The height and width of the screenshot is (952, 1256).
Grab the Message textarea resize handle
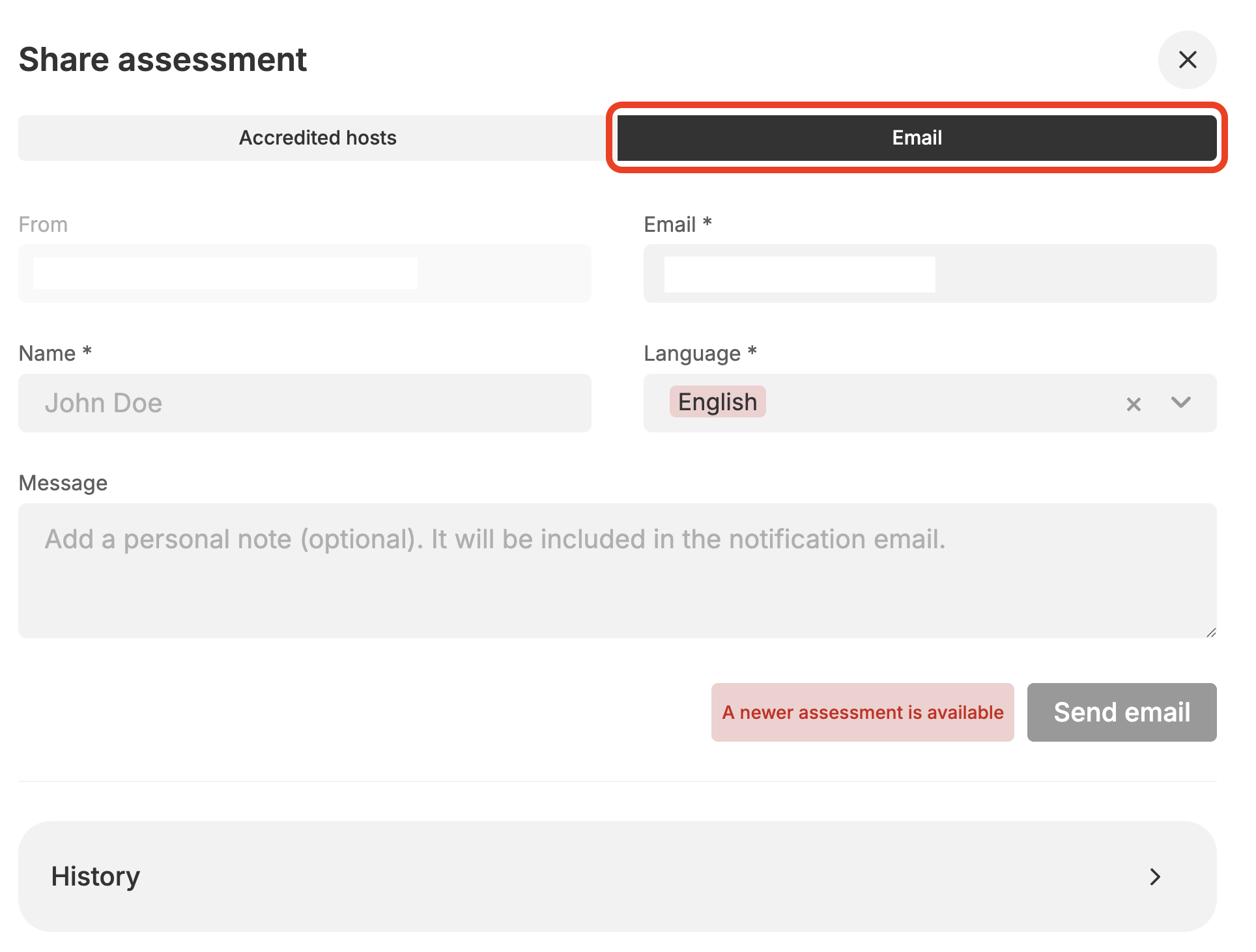pos(1211,632)
